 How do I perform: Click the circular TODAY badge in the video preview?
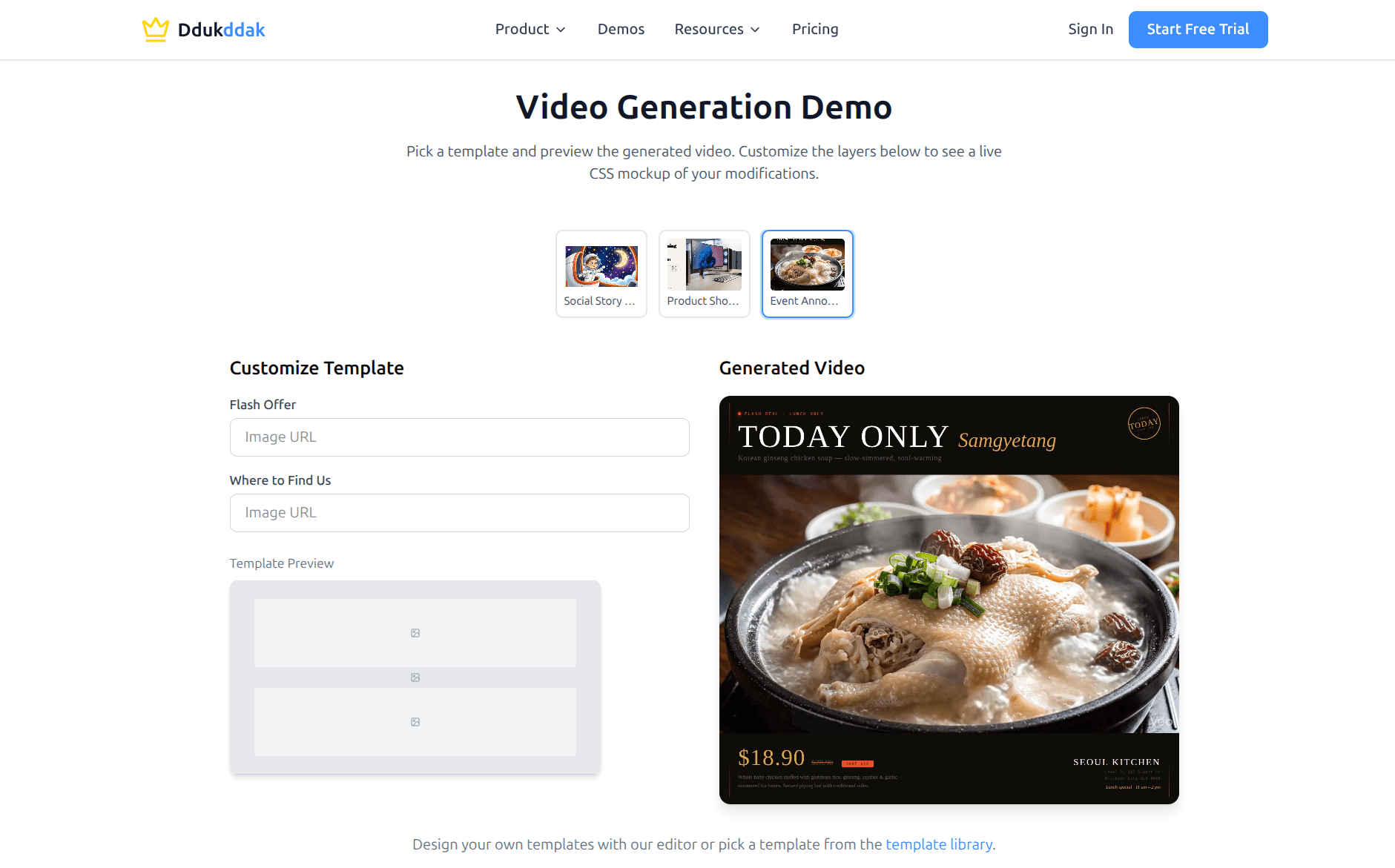coord(1144,423)
